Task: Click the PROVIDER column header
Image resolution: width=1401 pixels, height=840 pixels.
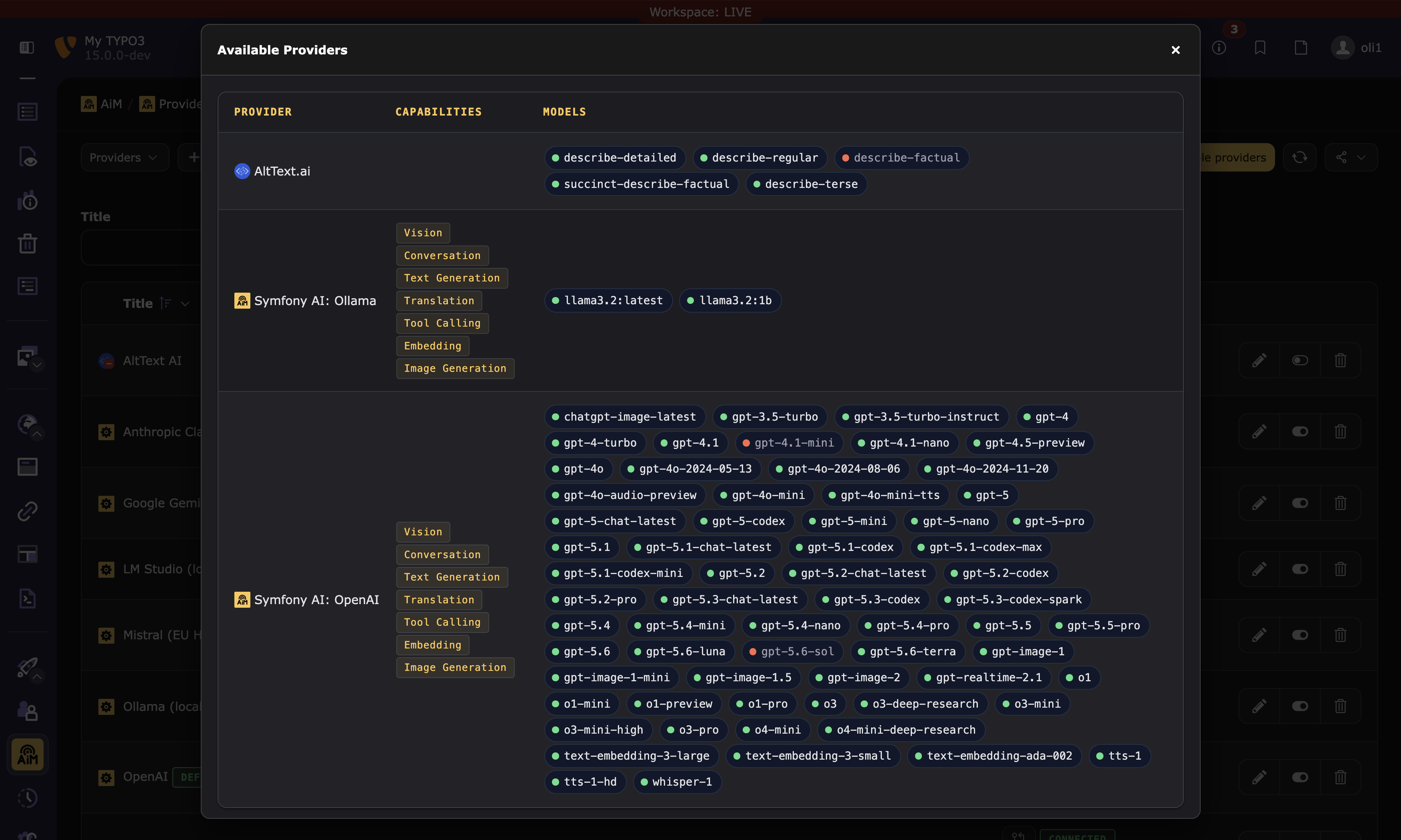Action: [x=263, y=112]
